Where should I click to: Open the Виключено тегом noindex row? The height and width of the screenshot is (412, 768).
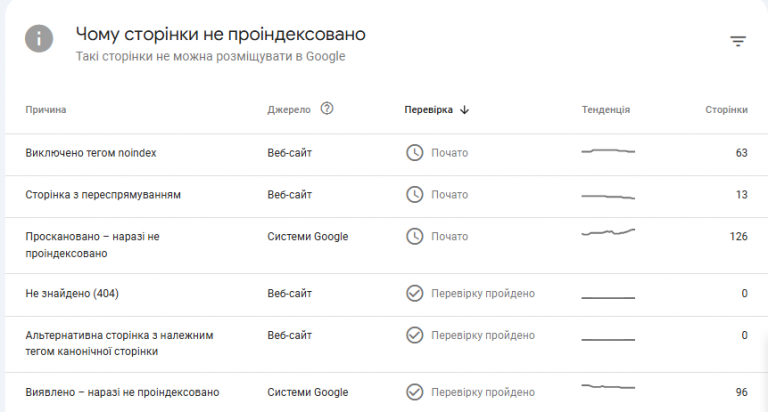(x=386, y=154)
